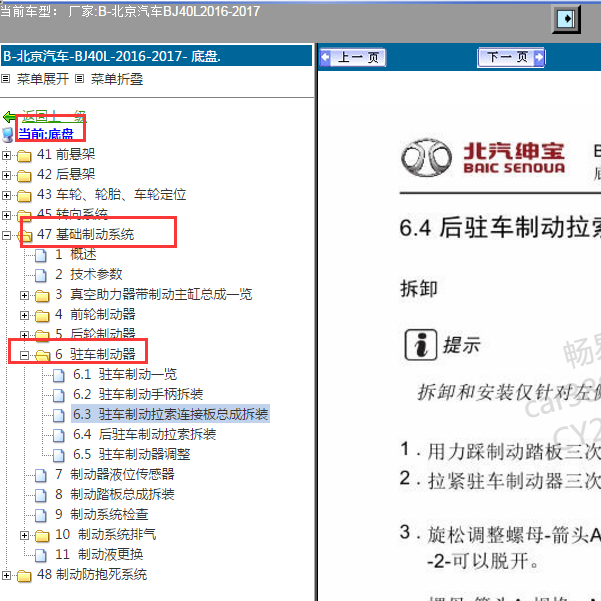Open the 2 技术参数 page
This screenshot has height=601, width=601.
coord(89,274)
